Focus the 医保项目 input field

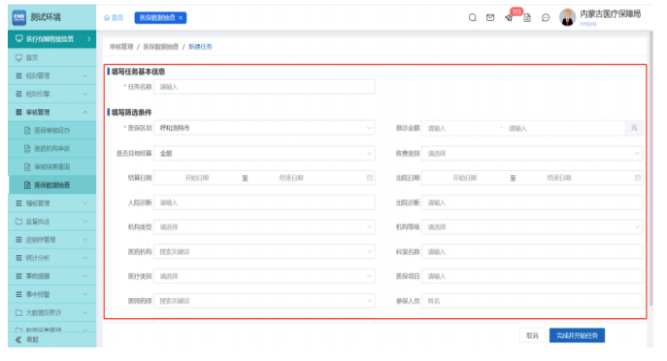pyautogui.click(x=532, y=276)
